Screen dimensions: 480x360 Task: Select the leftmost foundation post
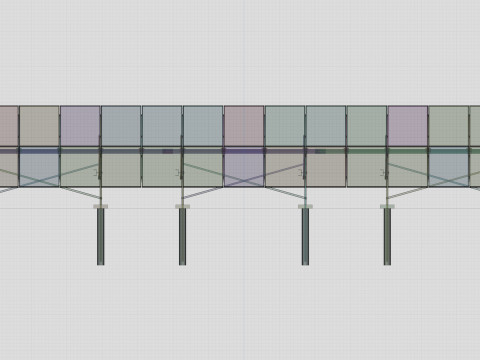pyautogui.click(x=100, y=237)
